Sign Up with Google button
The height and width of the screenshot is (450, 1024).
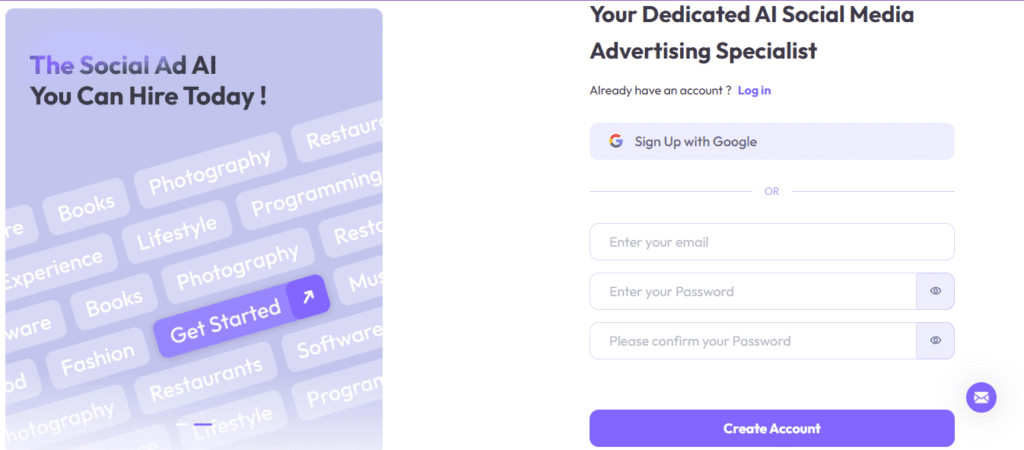tap(772, 141)
